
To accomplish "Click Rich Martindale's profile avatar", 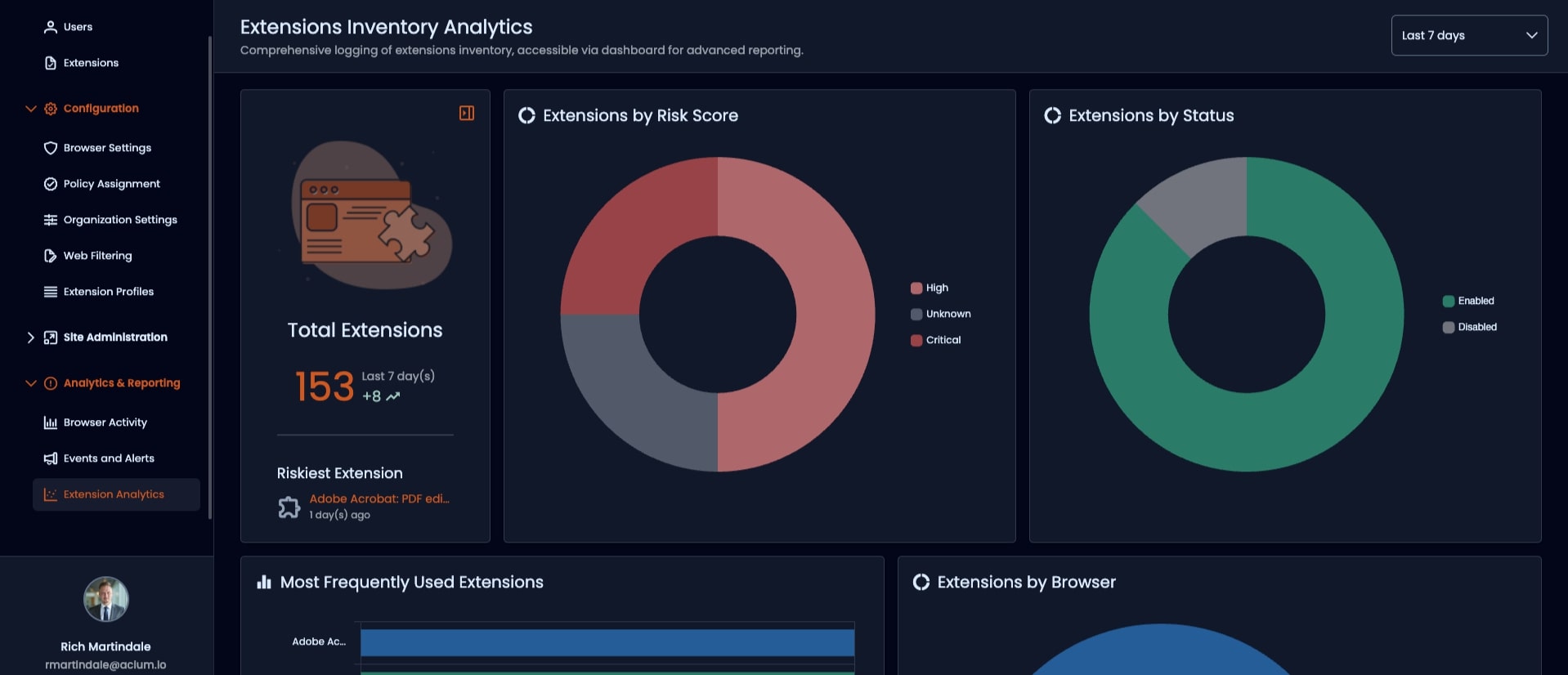I will click(106, 599).
